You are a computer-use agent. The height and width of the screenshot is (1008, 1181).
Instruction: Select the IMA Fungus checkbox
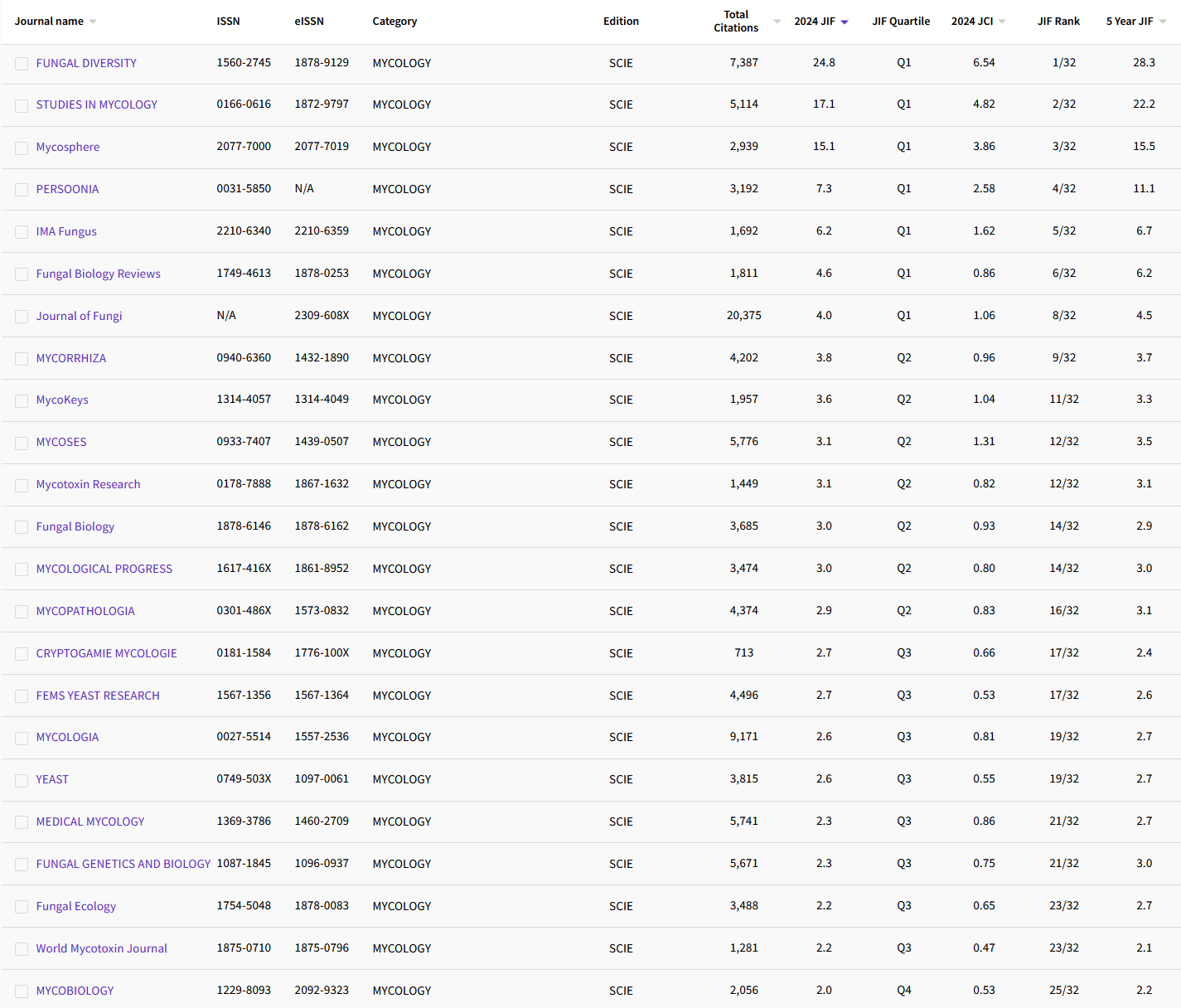click(22, 232)
